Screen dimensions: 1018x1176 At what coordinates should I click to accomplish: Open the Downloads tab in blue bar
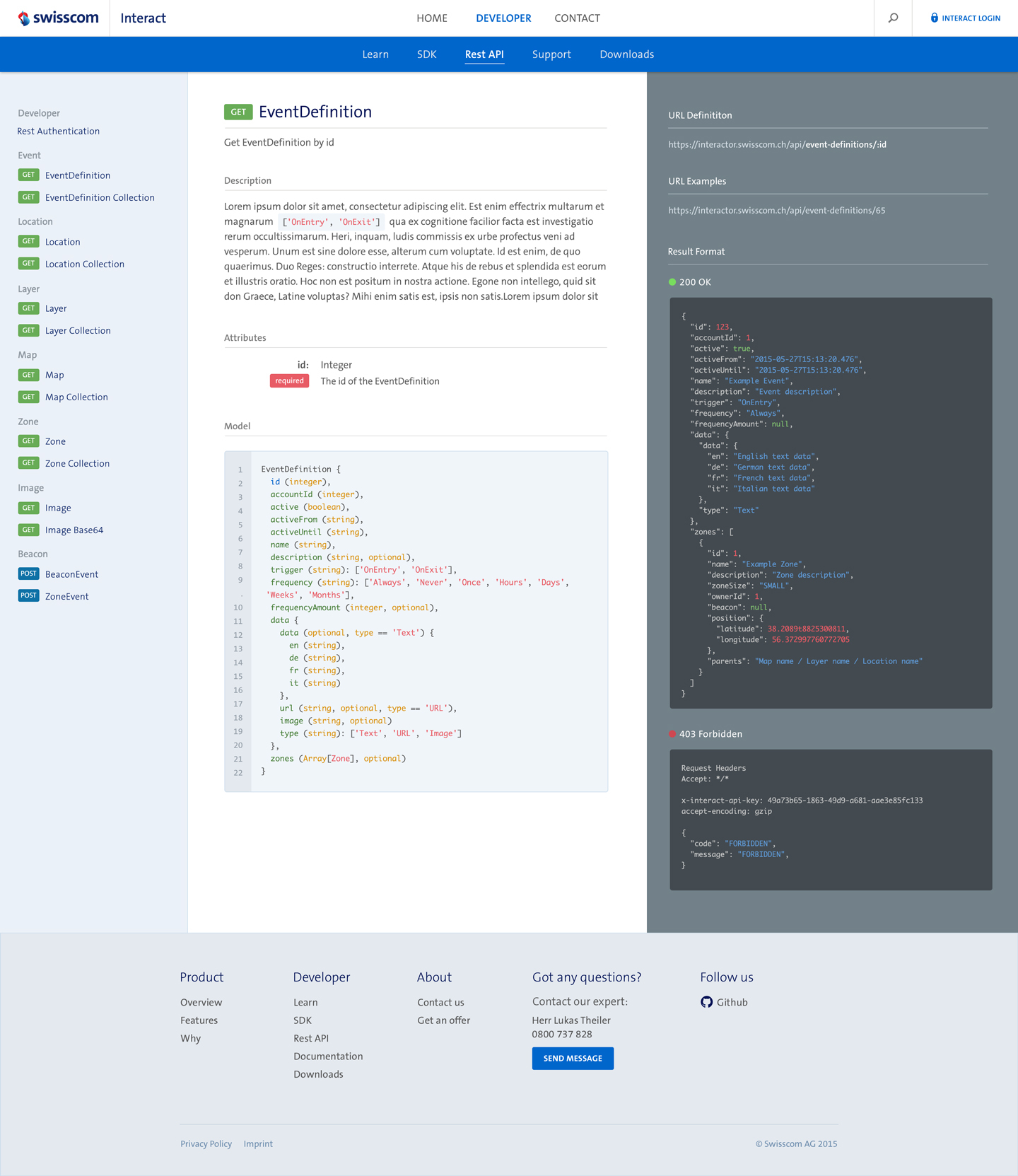626,54
